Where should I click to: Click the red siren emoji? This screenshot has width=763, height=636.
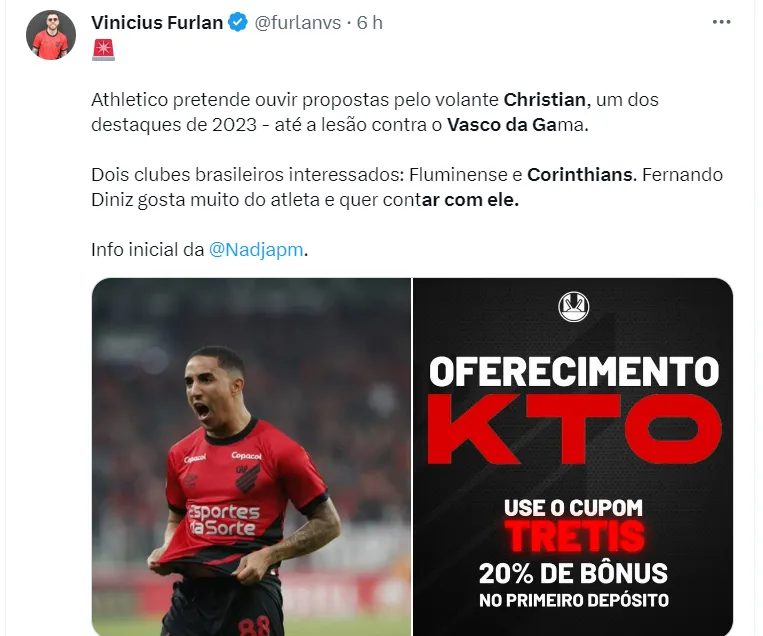[104, 49]
